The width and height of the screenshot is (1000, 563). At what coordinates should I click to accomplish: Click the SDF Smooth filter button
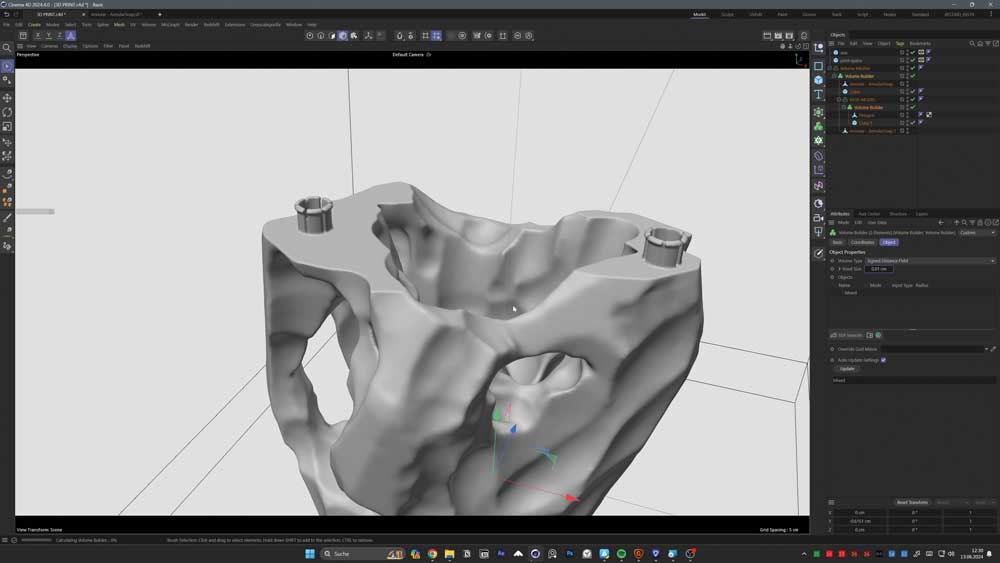click(x=845, y=335)
